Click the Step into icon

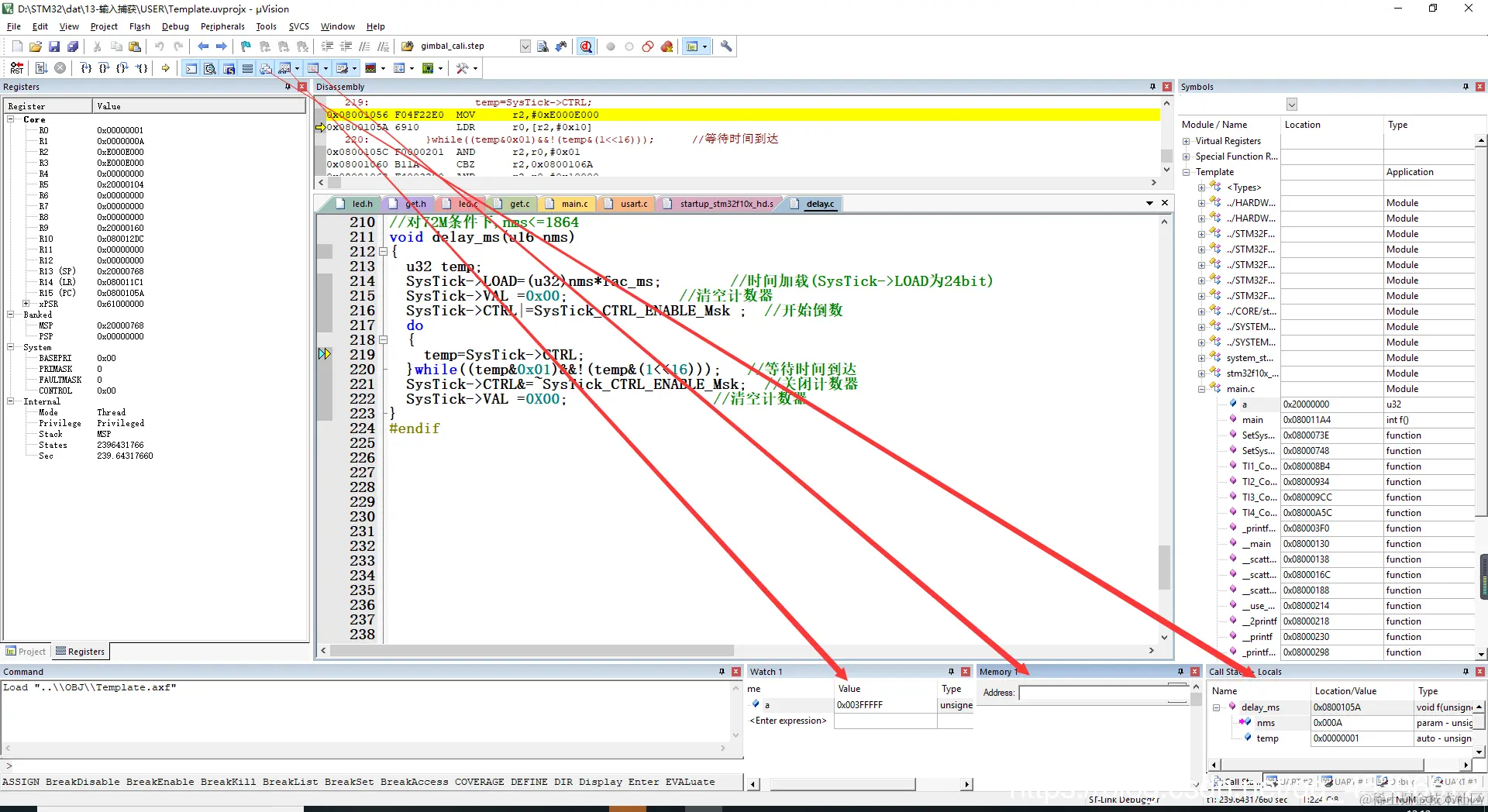[x=86, y=68]
